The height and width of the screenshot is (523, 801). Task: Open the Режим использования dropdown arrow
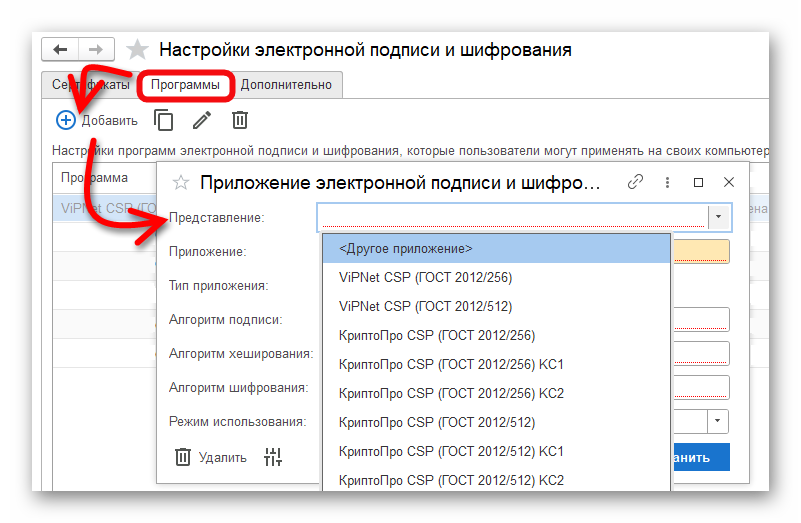[x=718, y=421]
